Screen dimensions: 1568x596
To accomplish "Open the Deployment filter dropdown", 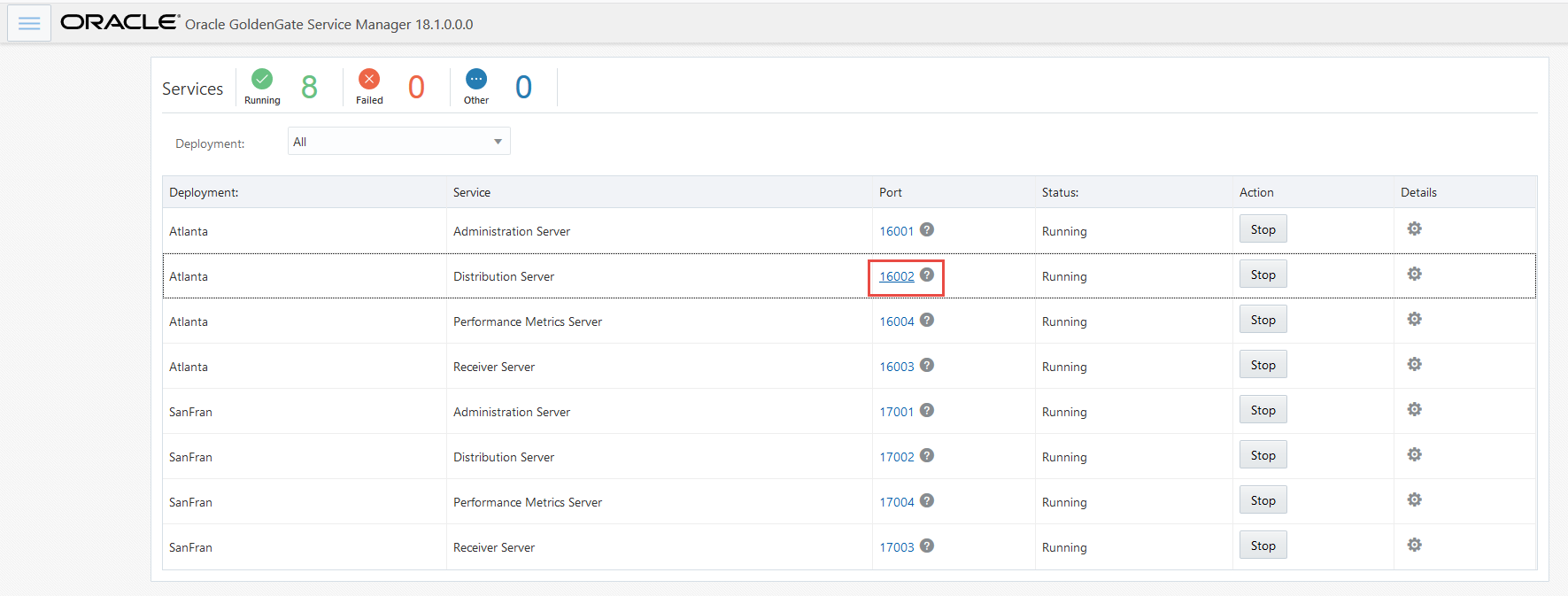I will tap(399, 142).
